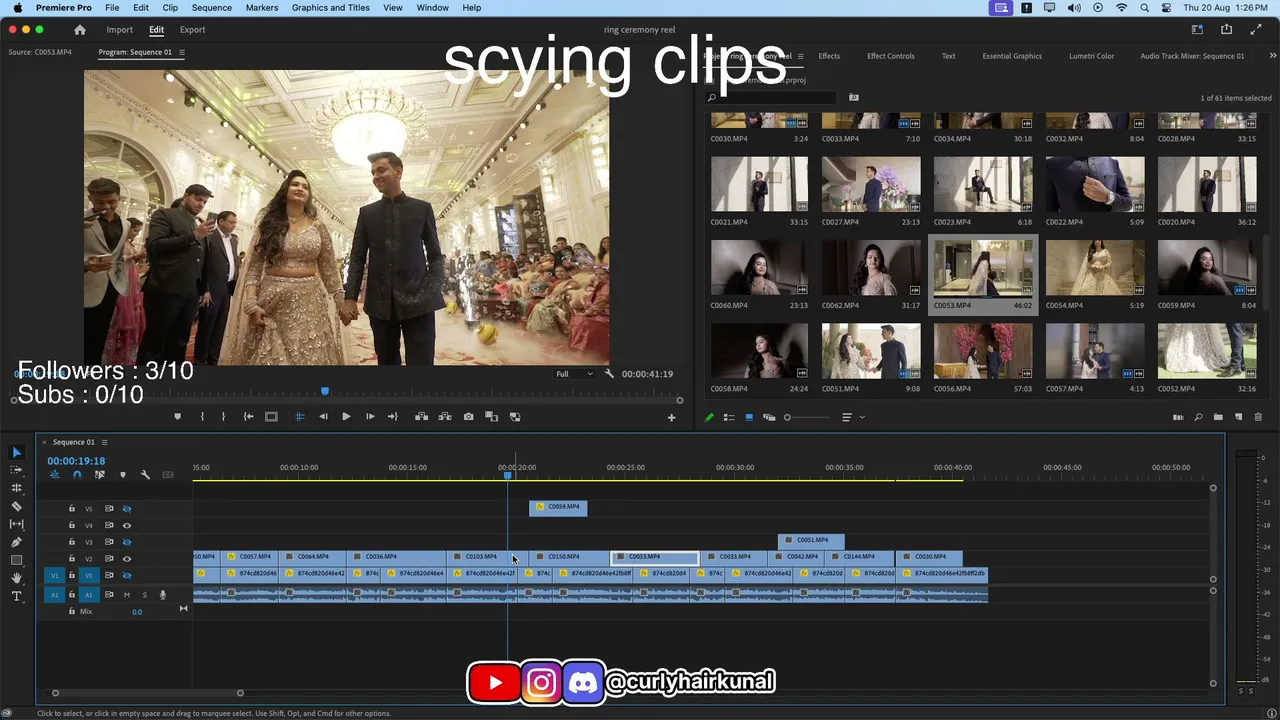Screen dimensions: 1280x720
Task: Open program monitor settings wrench
Action: pyautogui.click(x=609, y=374)
